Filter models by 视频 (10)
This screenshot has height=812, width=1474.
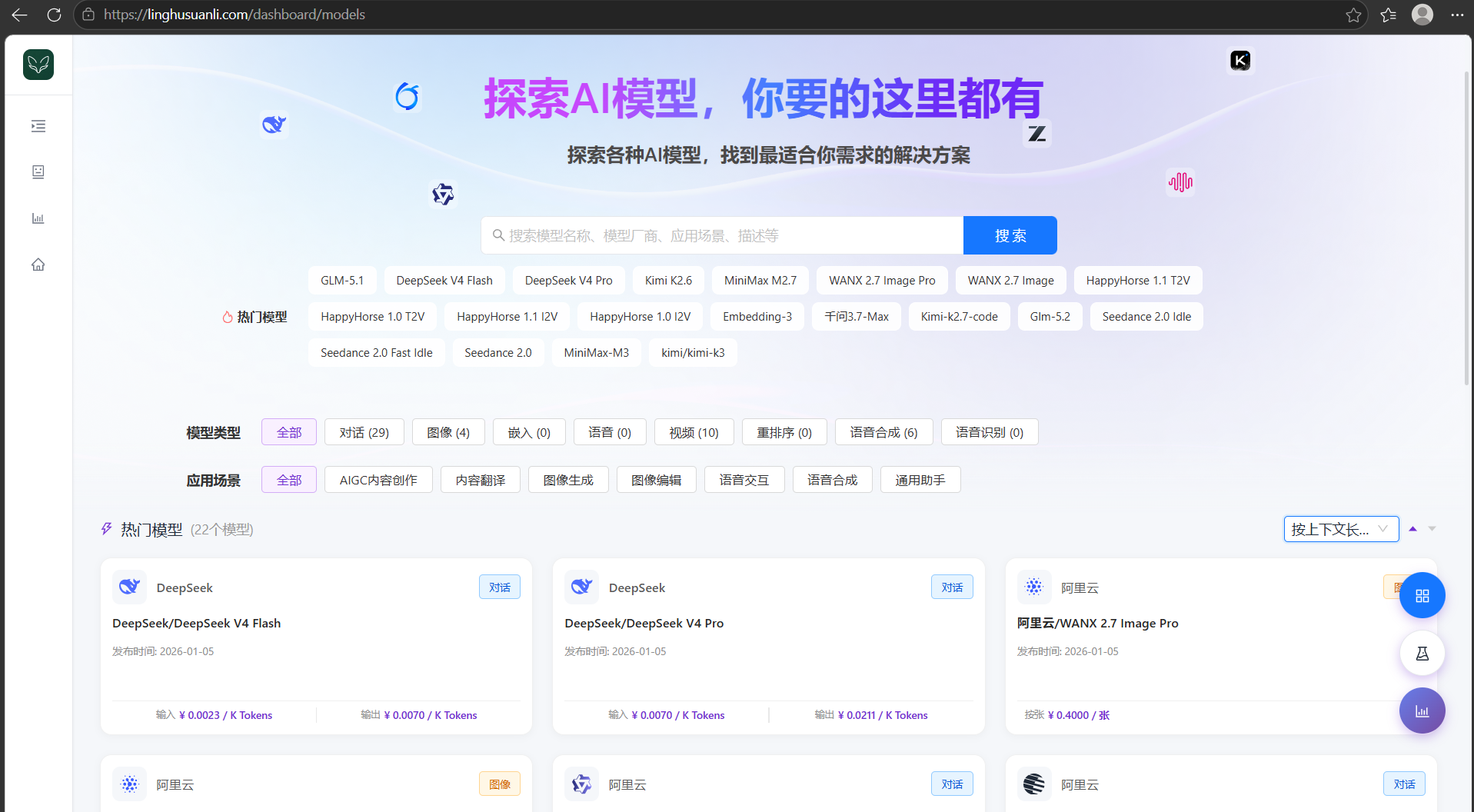pos(694,432)
